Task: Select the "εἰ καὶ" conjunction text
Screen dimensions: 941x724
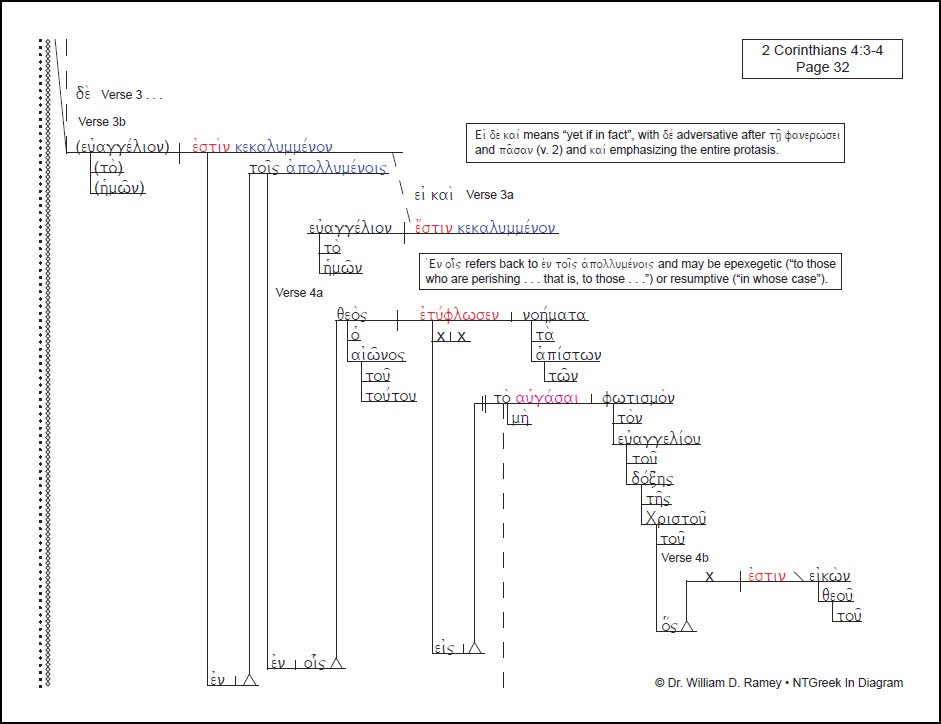Action: tap(433, 195)
